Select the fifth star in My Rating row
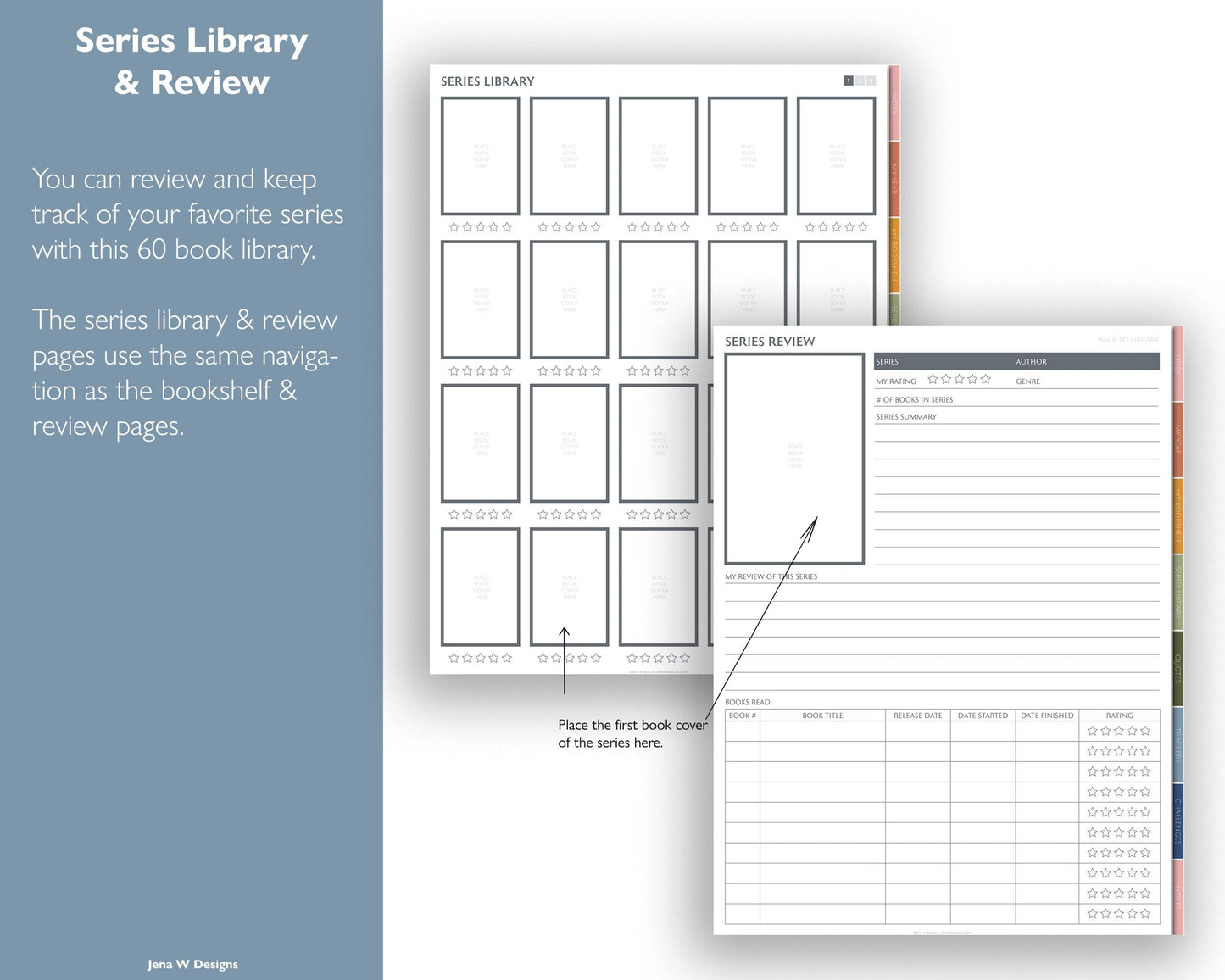 tap(986, 380)
